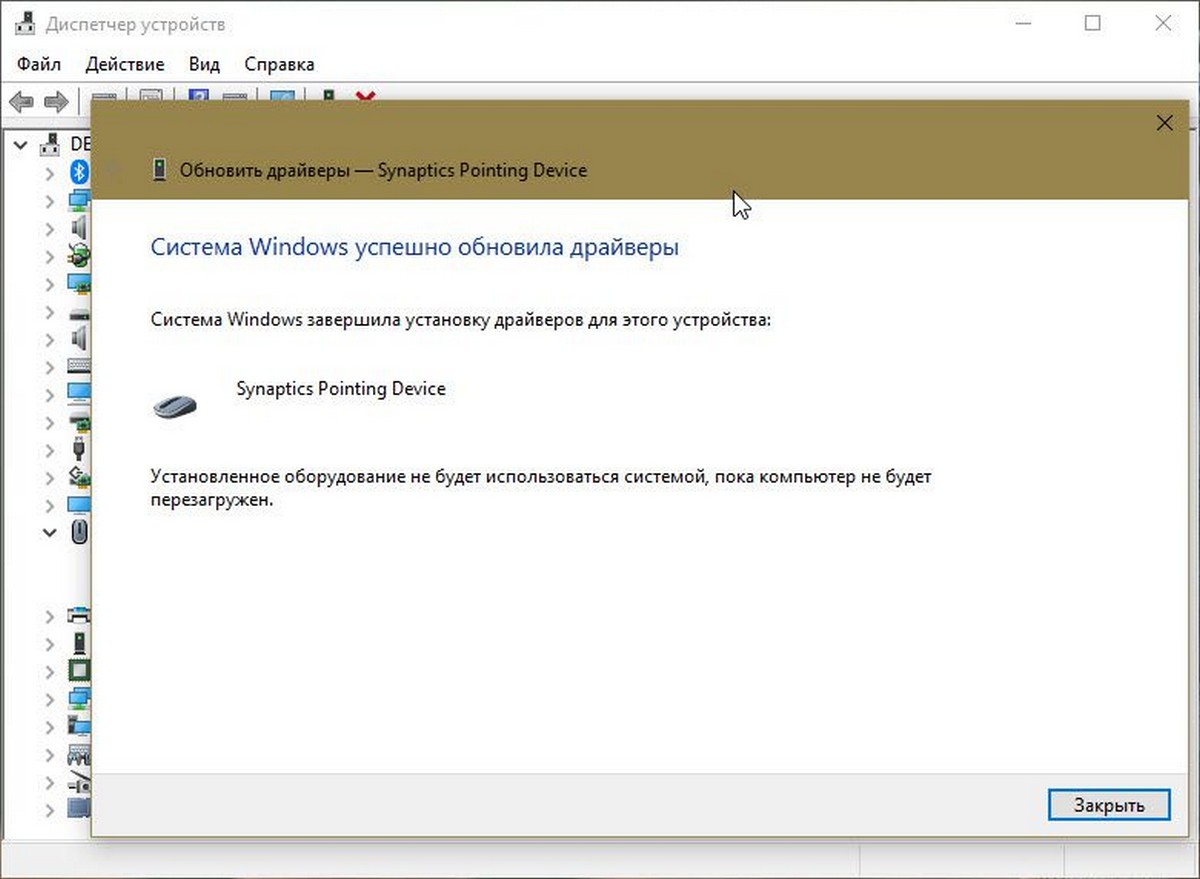Screen dimensions: 1200x879
Task: Click the red X uninstall device toolbar icon
Action: [x=366, y=95]
